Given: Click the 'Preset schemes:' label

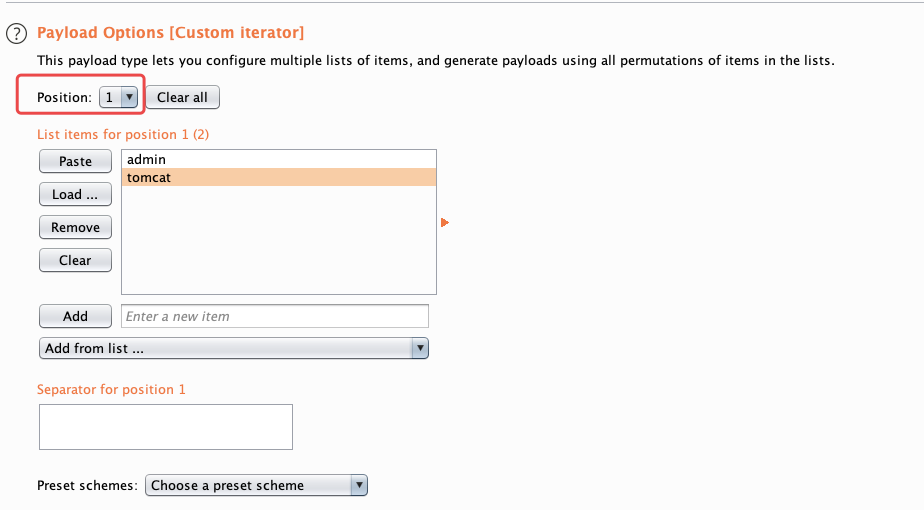Looking at the screenshot, I should [x=86, y=485].
